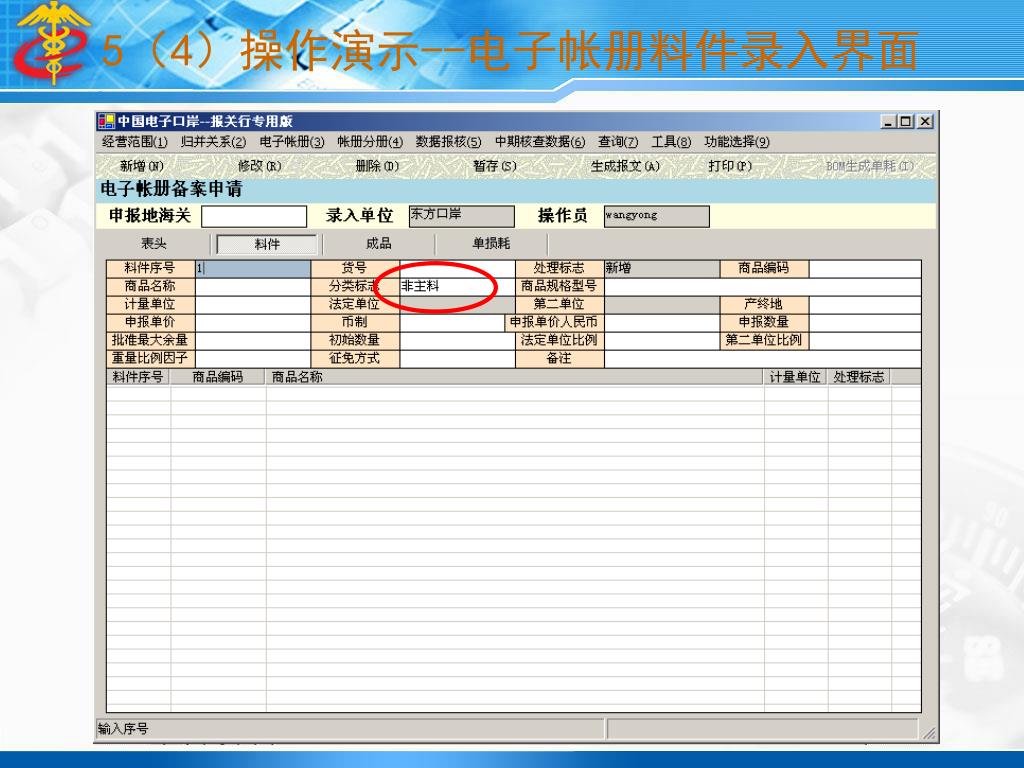Focus the 申报地海关 input field

tap(254, 216)
